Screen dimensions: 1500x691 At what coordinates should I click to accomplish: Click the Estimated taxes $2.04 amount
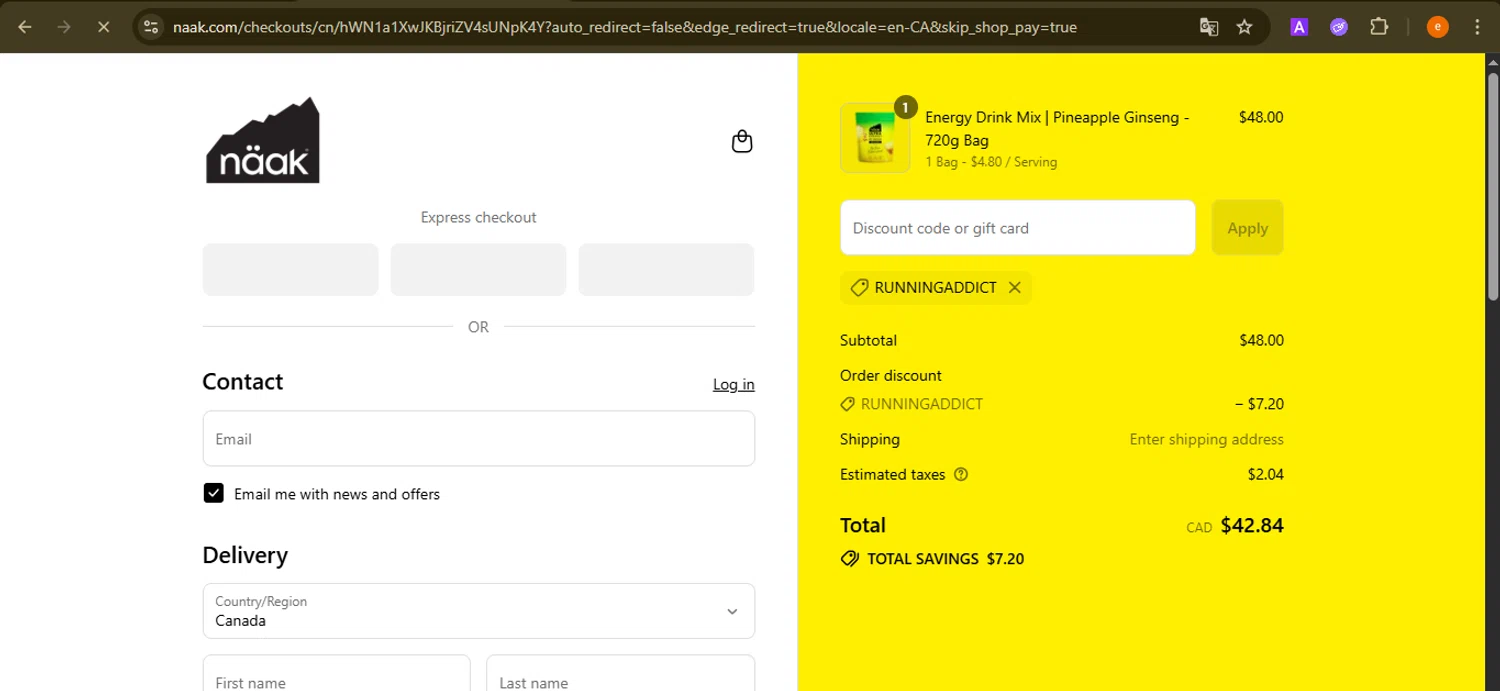point(1266,474)
